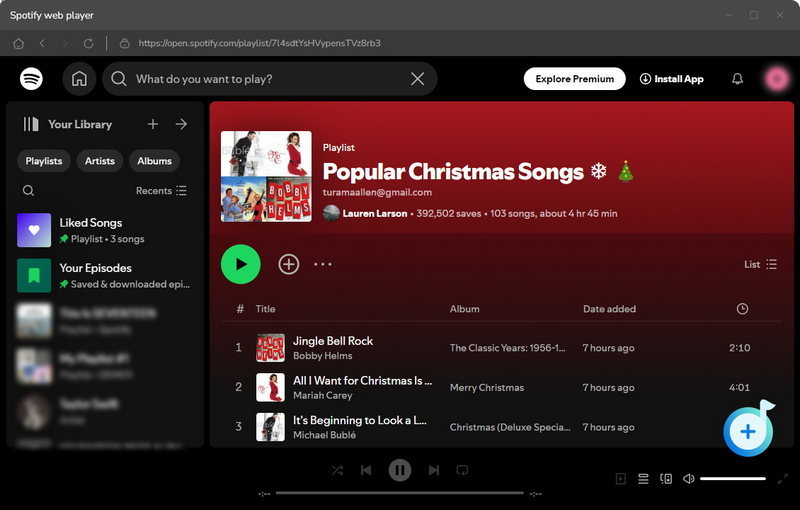Click the URL address bar
This screenshot has width=800, height=510.
[x=259, y=43]
